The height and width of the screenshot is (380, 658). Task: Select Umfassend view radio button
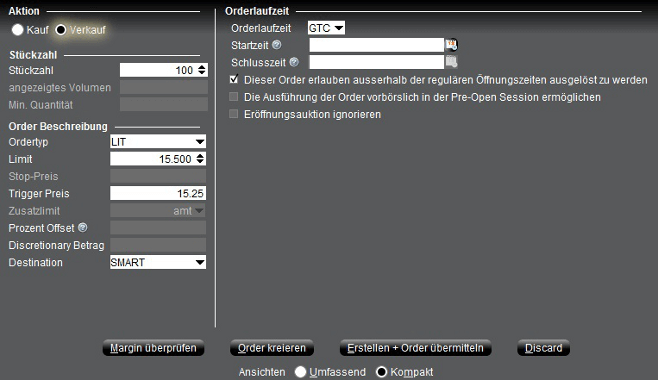click(300, 372)
